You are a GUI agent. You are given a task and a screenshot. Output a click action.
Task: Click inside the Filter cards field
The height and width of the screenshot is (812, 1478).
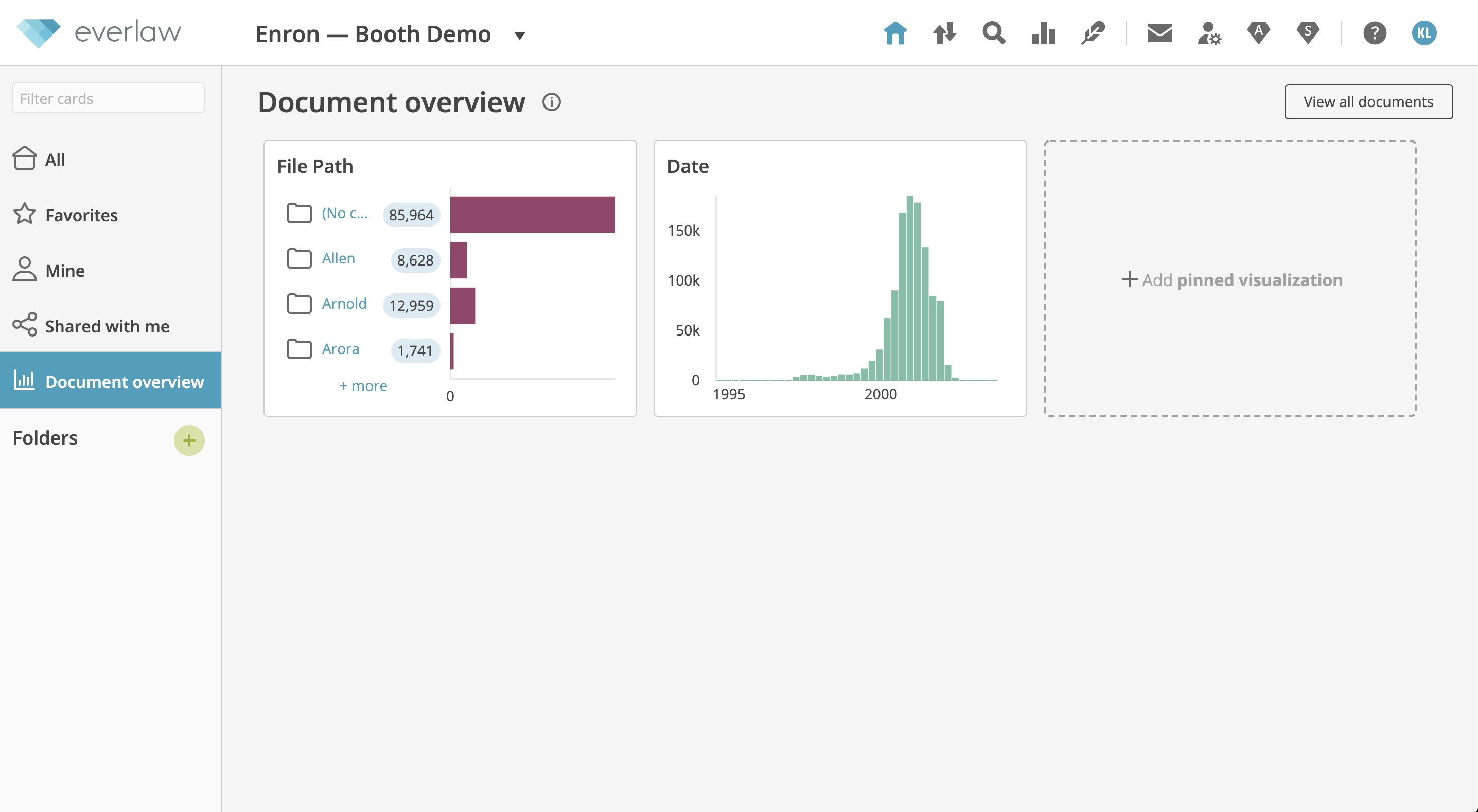click(x=109, y=98)
